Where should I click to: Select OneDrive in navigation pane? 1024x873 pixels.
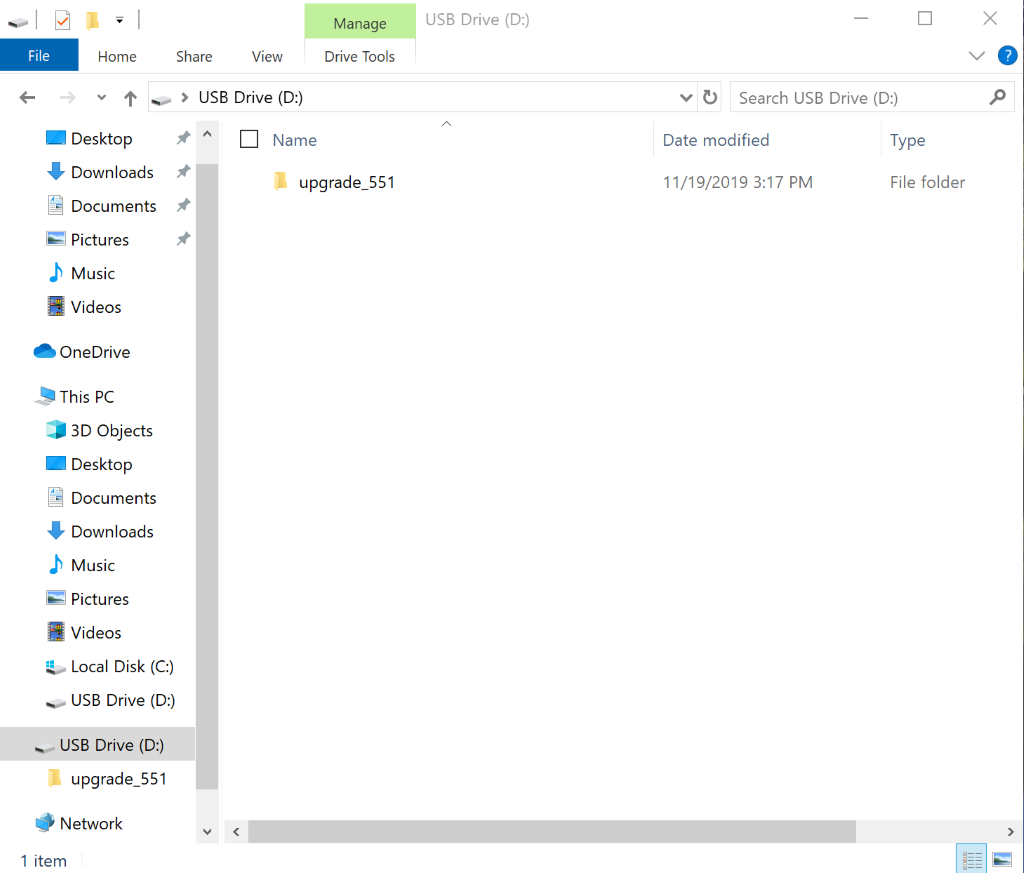(94, 352)
